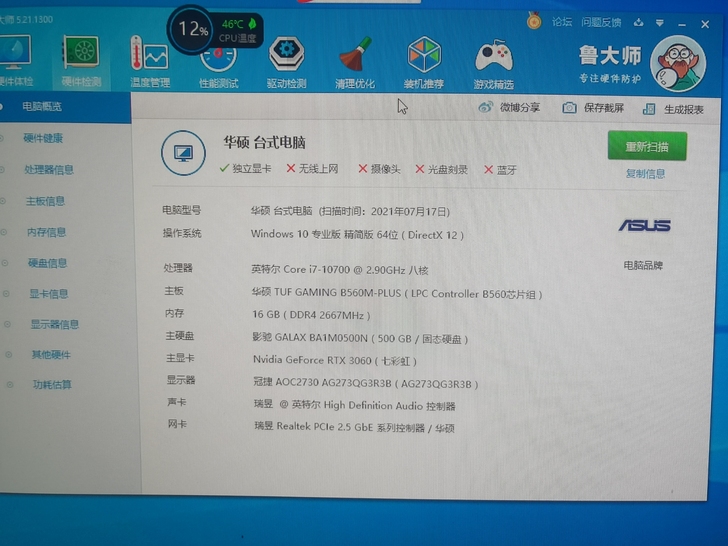Click the gold medal icon in title bar
This screenshot has width=728, height=546.
pyautogui.click(x=534, y=21)
